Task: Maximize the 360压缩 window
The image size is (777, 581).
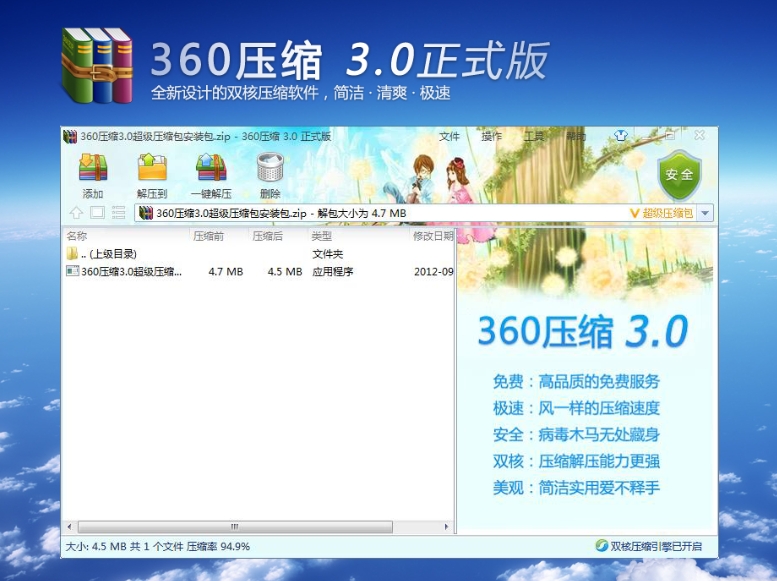Action: [670, 135]
